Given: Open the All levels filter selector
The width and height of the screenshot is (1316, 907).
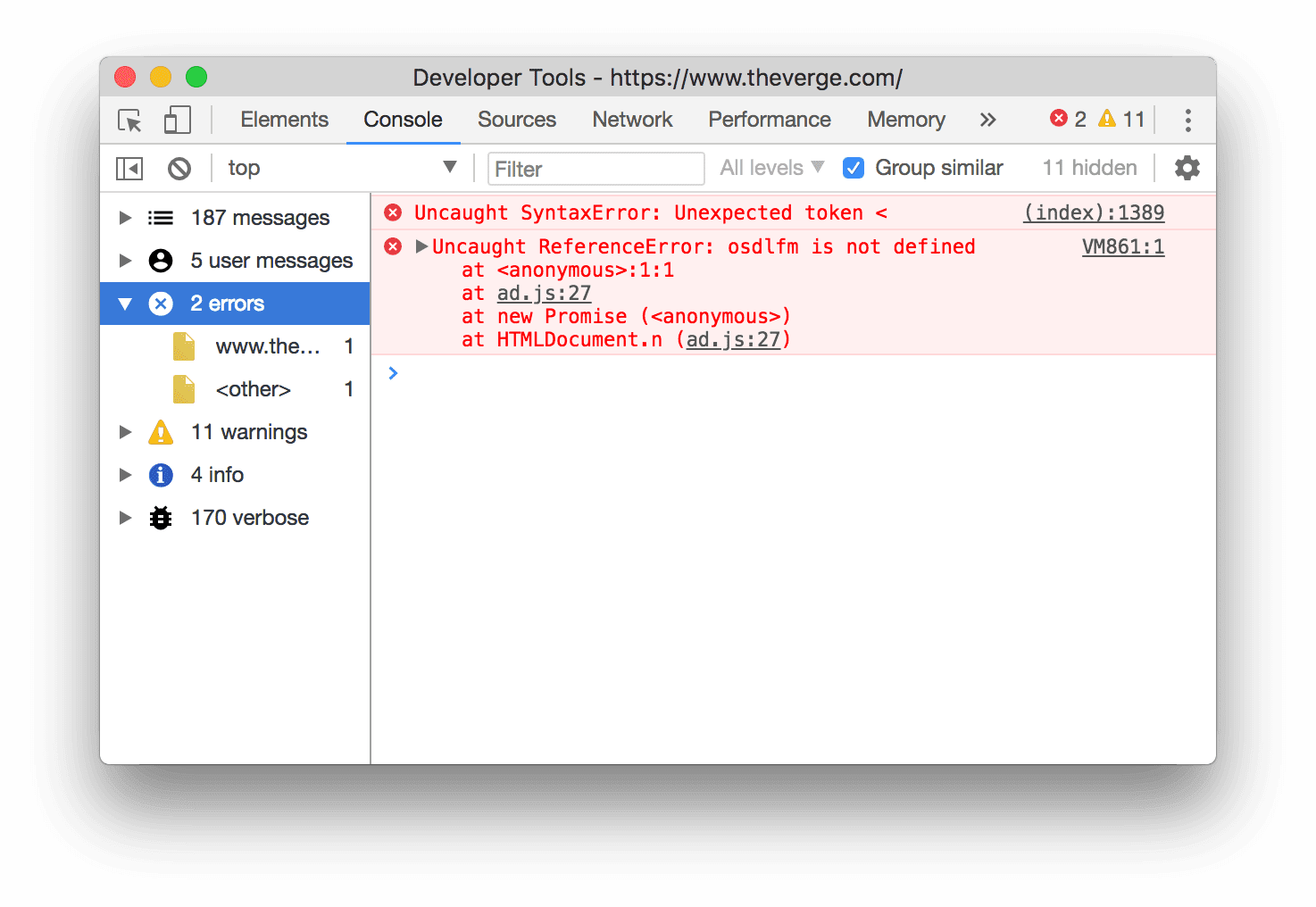Looking at the screenshot, I should click(770, 168).
